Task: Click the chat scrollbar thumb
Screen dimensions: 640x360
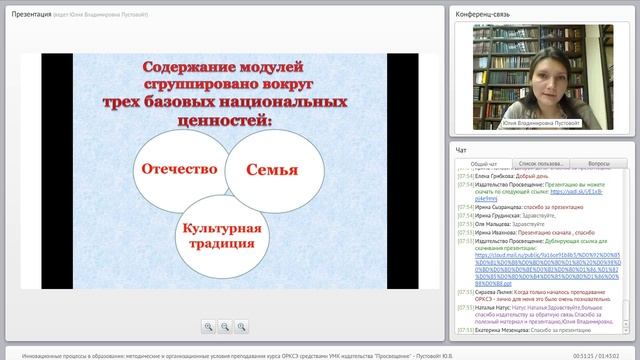Action: 626,309
